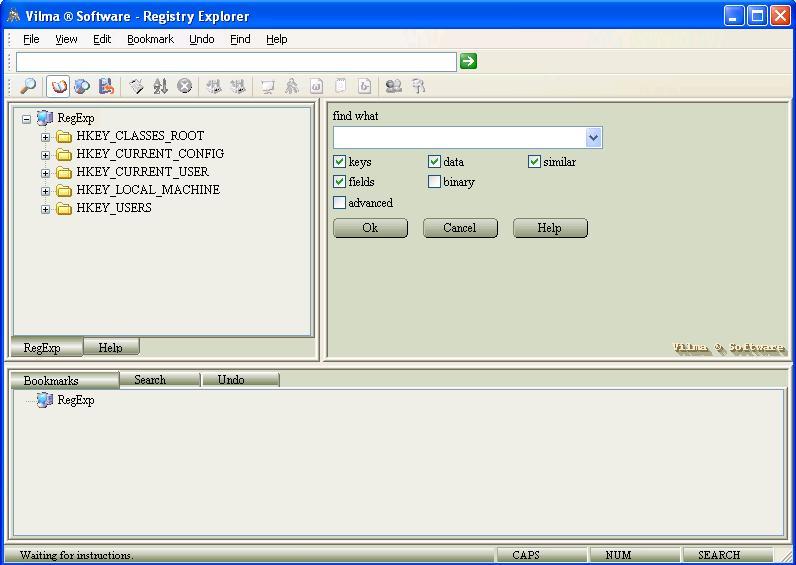Screen dimensions: 796x565
Task: Click the monitor-shaped toolbar icon
Action: [x=267, y=86]
